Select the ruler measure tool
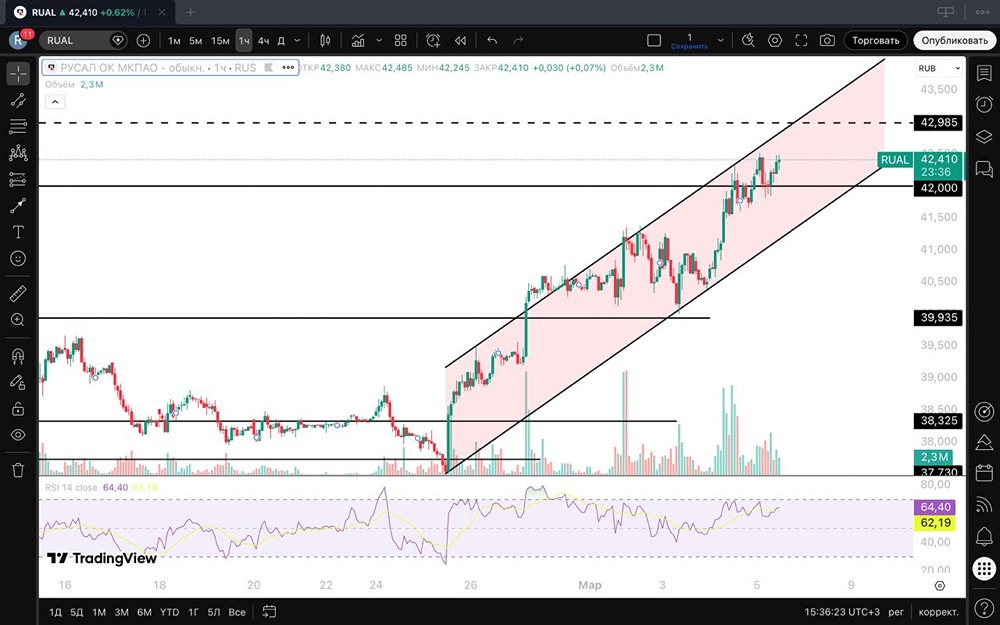 point(18,294)
